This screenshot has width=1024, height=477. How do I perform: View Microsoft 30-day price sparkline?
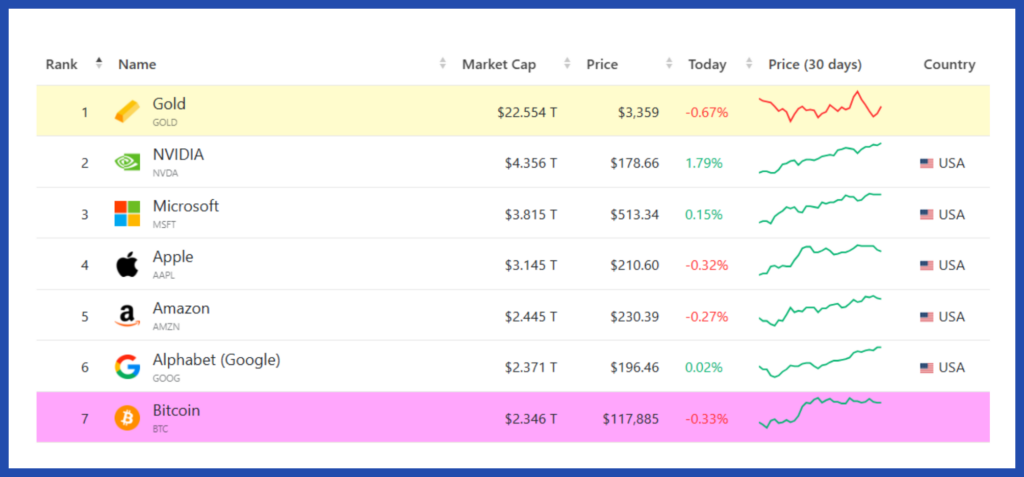pos(820,208)
